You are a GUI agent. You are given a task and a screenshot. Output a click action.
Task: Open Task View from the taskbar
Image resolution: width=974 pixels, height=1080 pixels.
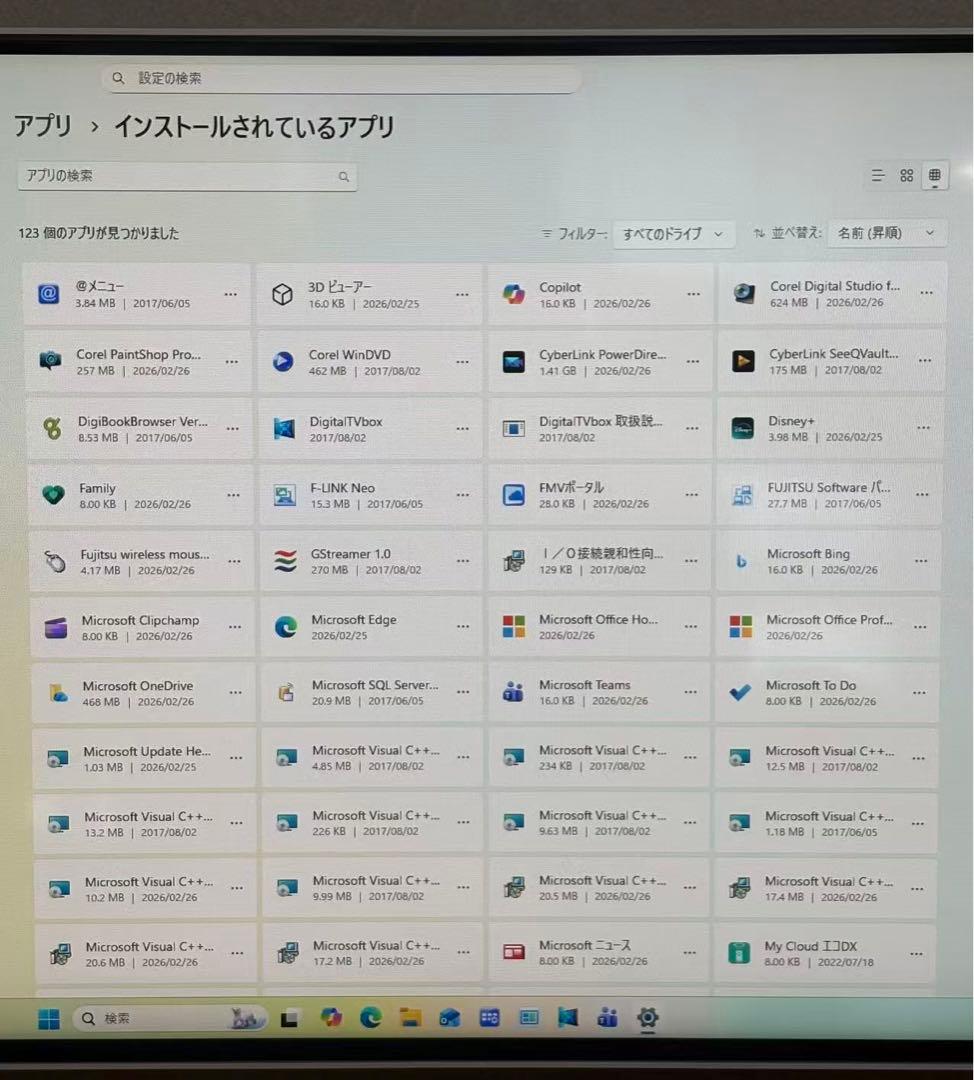289,1018
